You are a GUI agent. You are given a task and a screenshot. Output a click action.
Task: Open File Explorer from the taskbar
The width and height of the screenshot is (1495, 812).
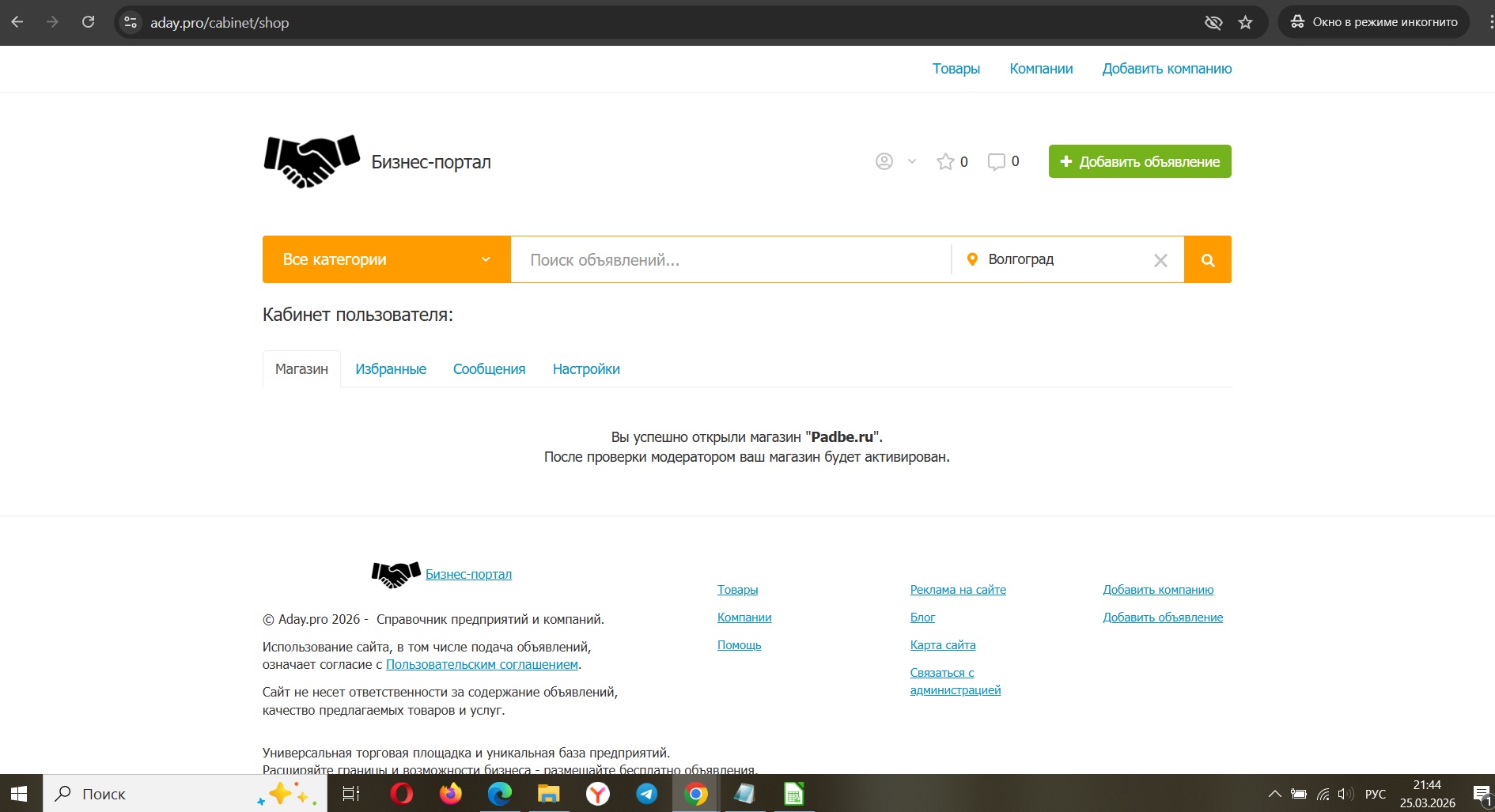pos(548,794)
